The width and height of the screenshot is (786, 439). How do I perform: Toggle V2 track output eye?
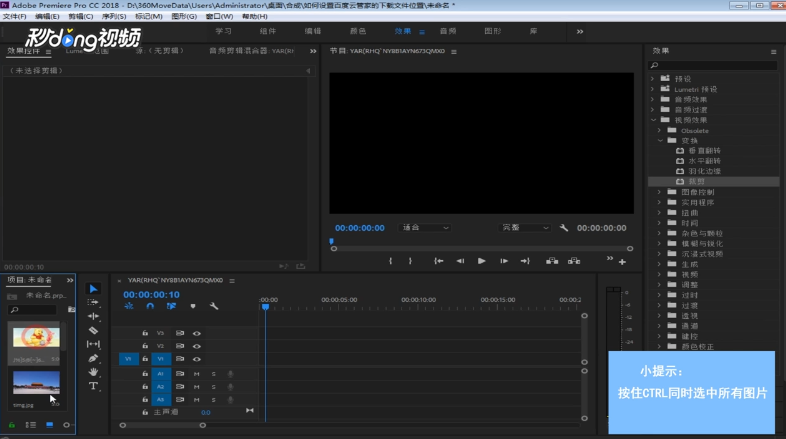[197, 346]
